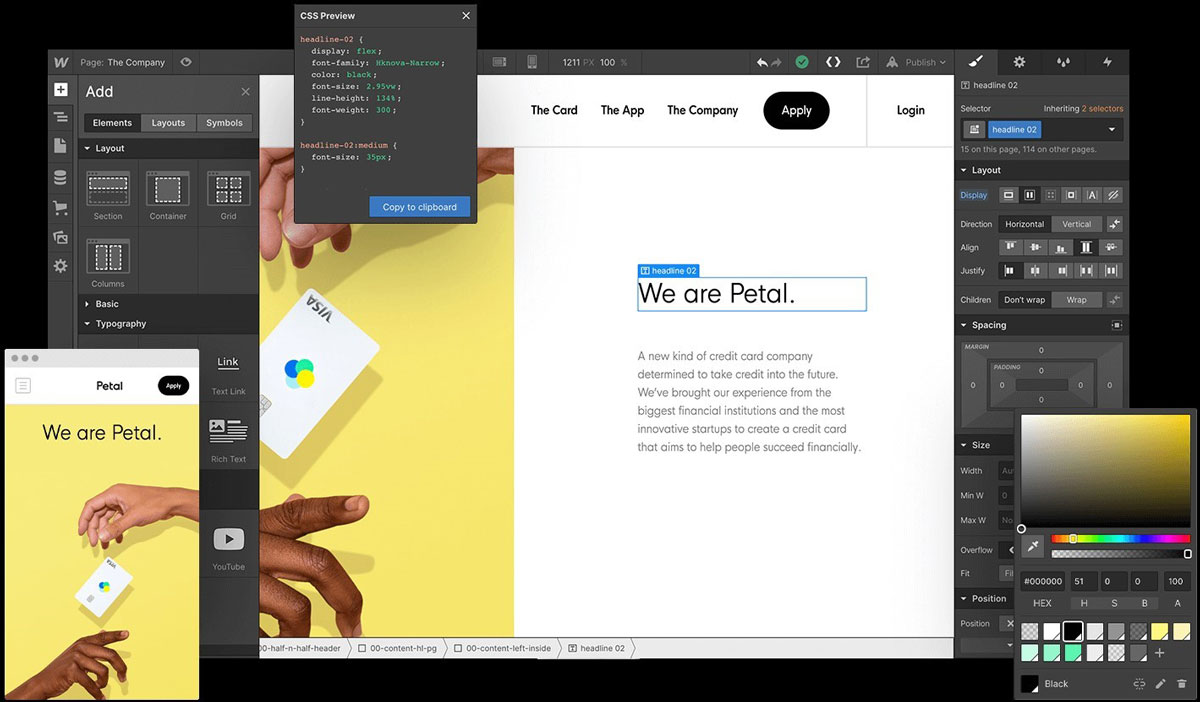Switch to the Layouts tab
This screenshot has height=702, width=1200.
point(168,123)
